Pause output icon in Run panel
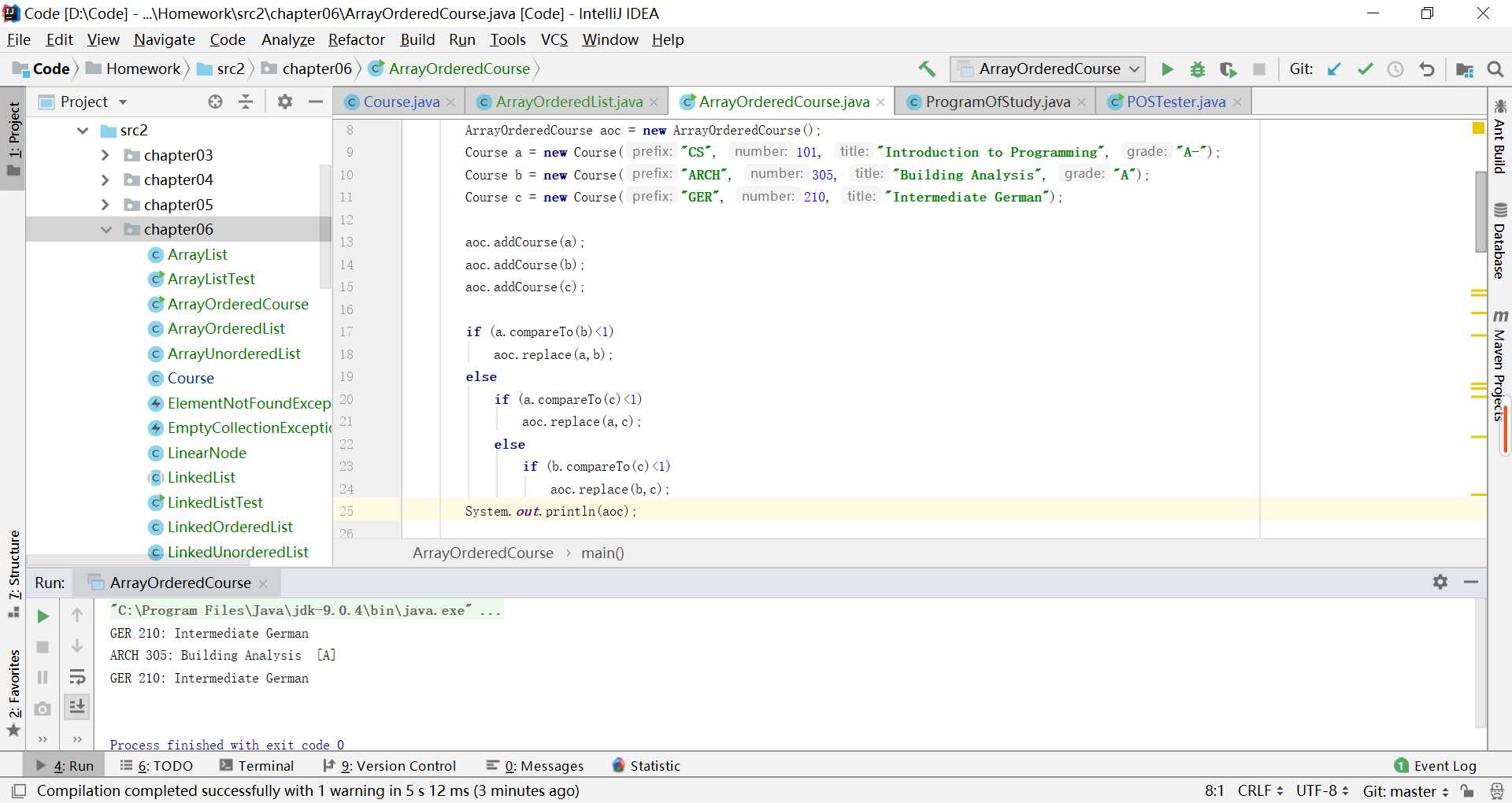Screen dimensions: 1512x803 pyautogui.click(x=43, y=677)
